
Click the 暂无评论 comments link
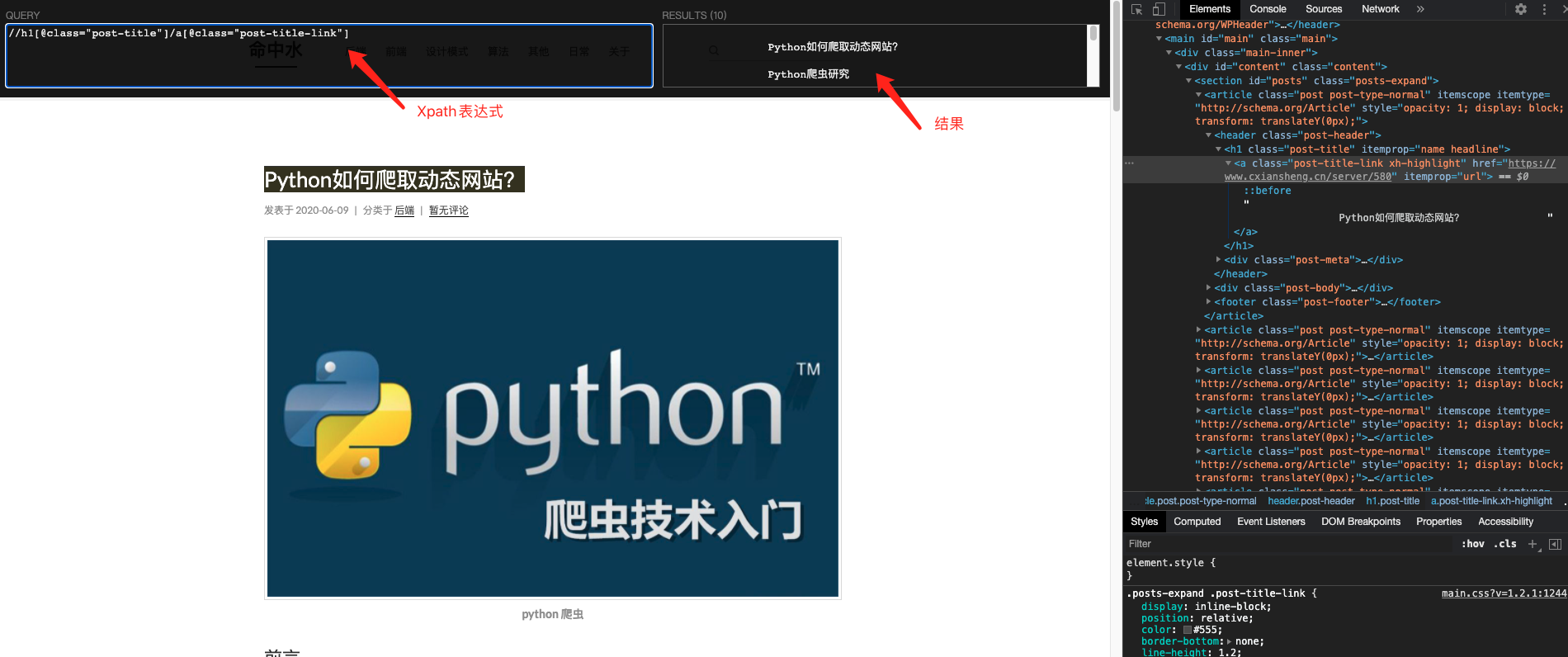(448, 210)
